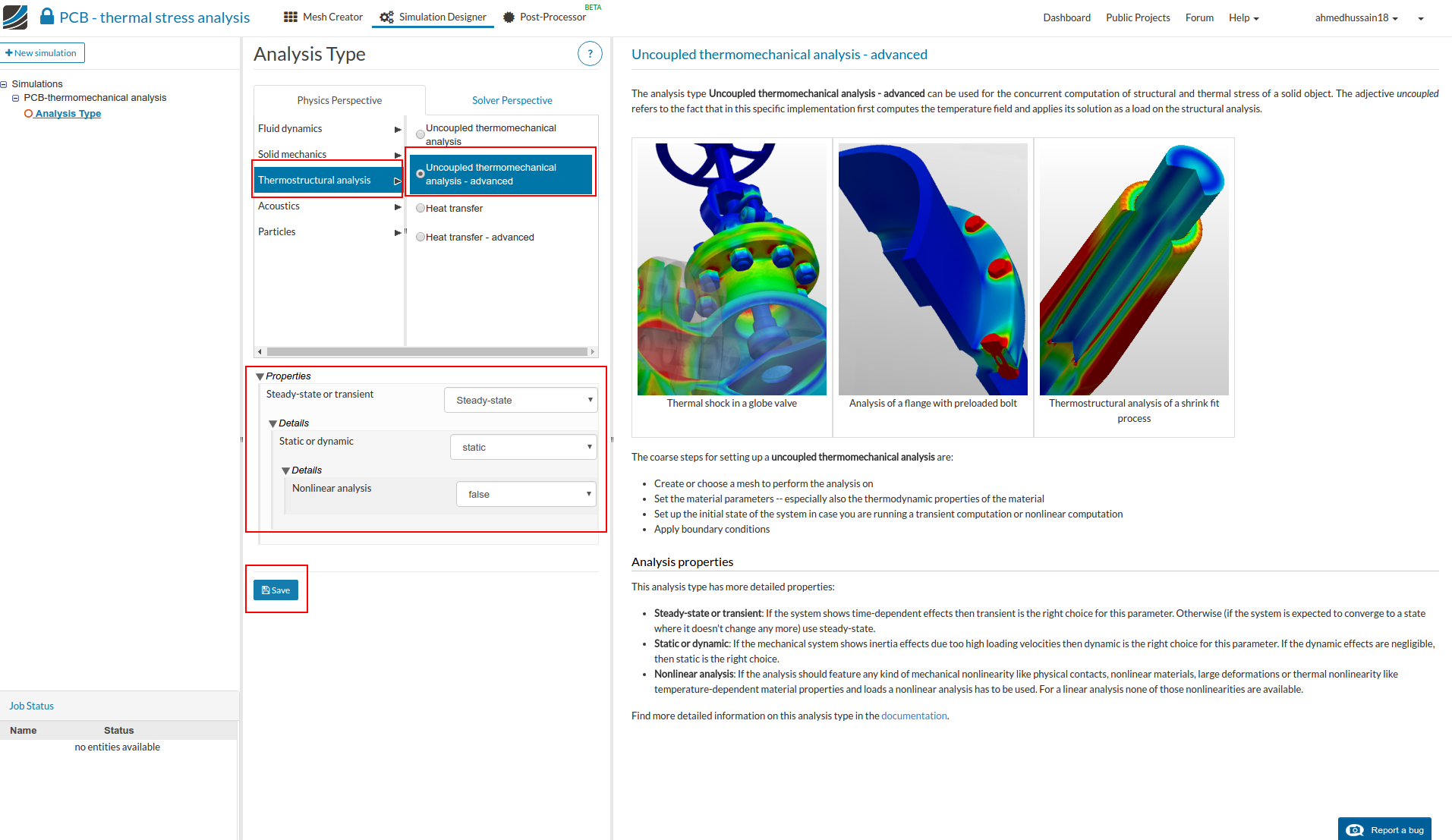The image size is (1452, 840).
Task: Open the ahmedhussain18 account dropdown
Action: [x=1356, y=17]
